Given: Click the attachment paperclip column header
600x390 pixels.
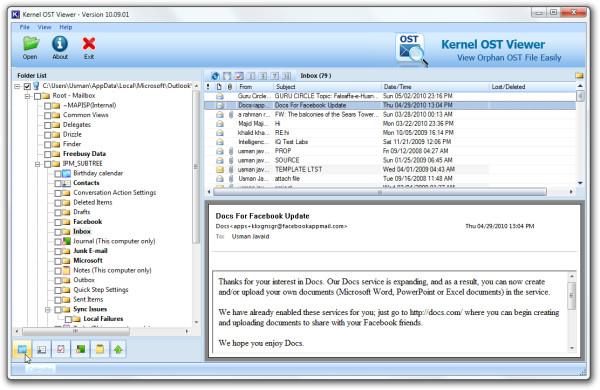Looking at the screenshot, I should click(x=230, y=87).
